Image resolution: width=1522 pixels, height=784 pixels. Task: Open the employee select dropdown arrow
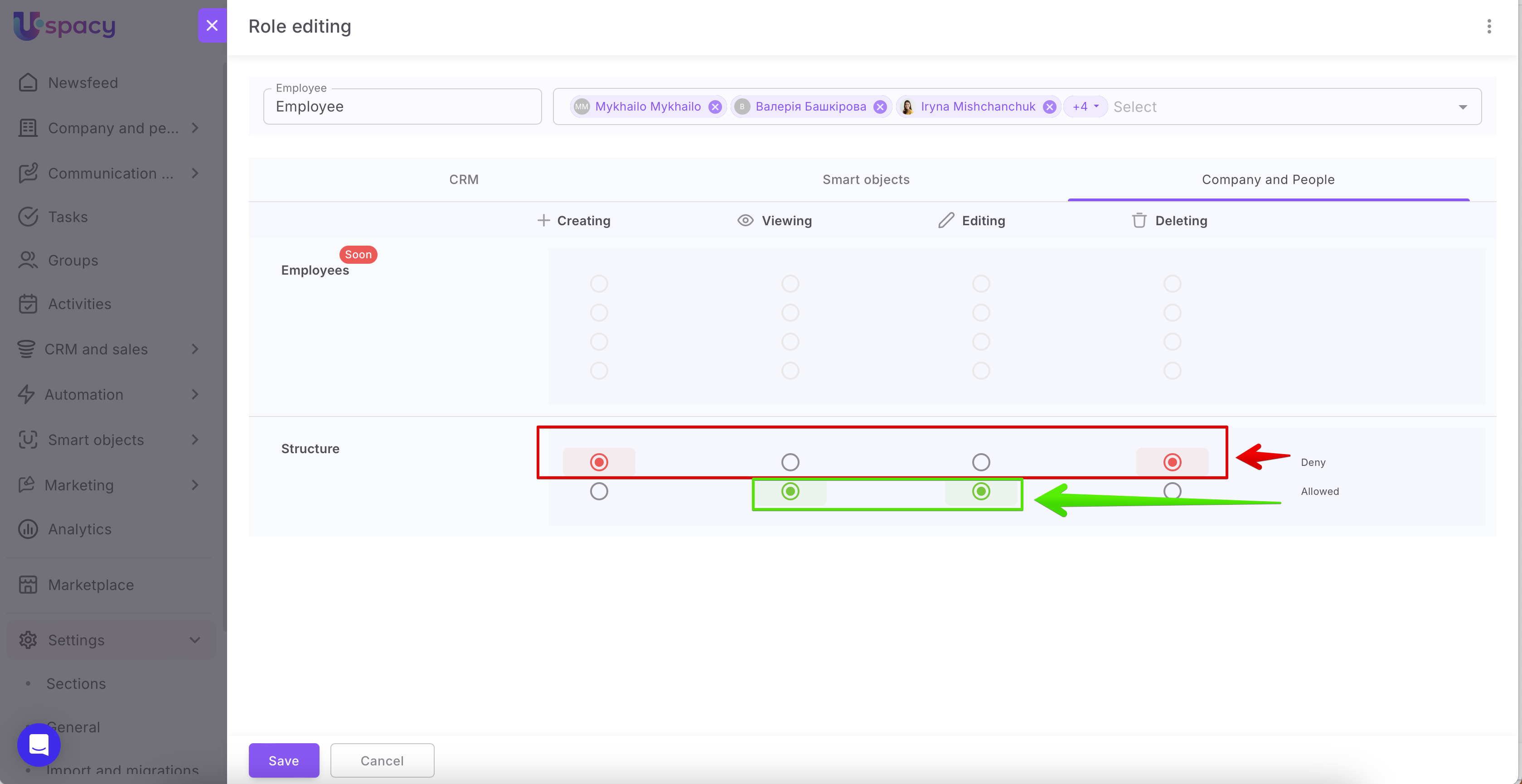point(1462,107)
